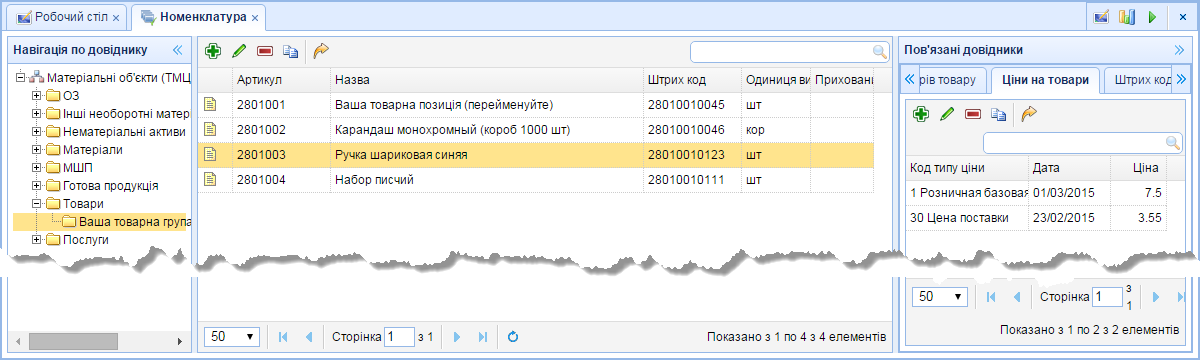
Task: Click the Сторінка page number field in main grid
Action: 399,337
